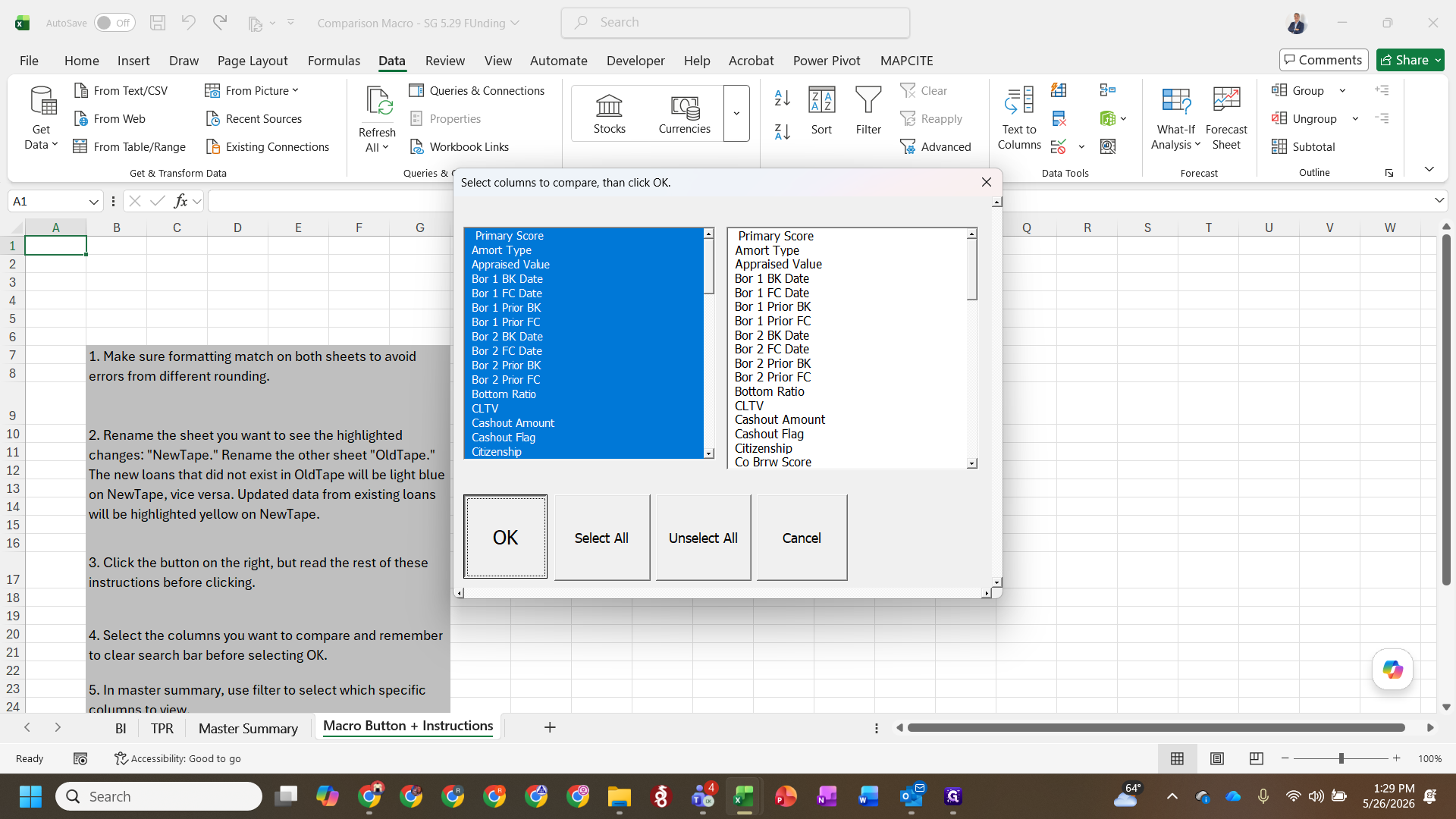Open Existing Connections
The image size is (1456, 819).
267,146
